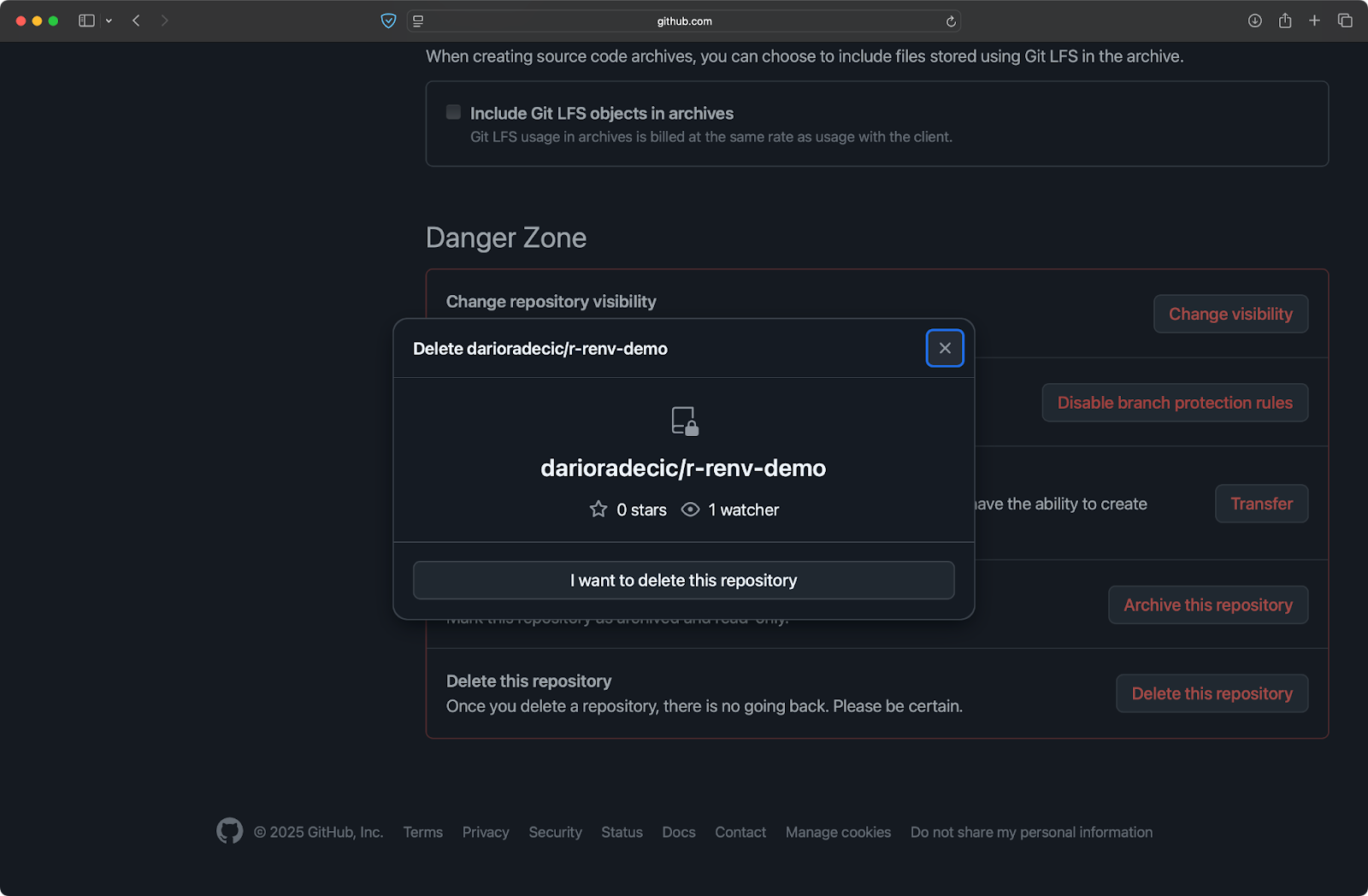1368x896 pixels.
Task: Reload the page with refresh icon
Action: pos(951,21)
